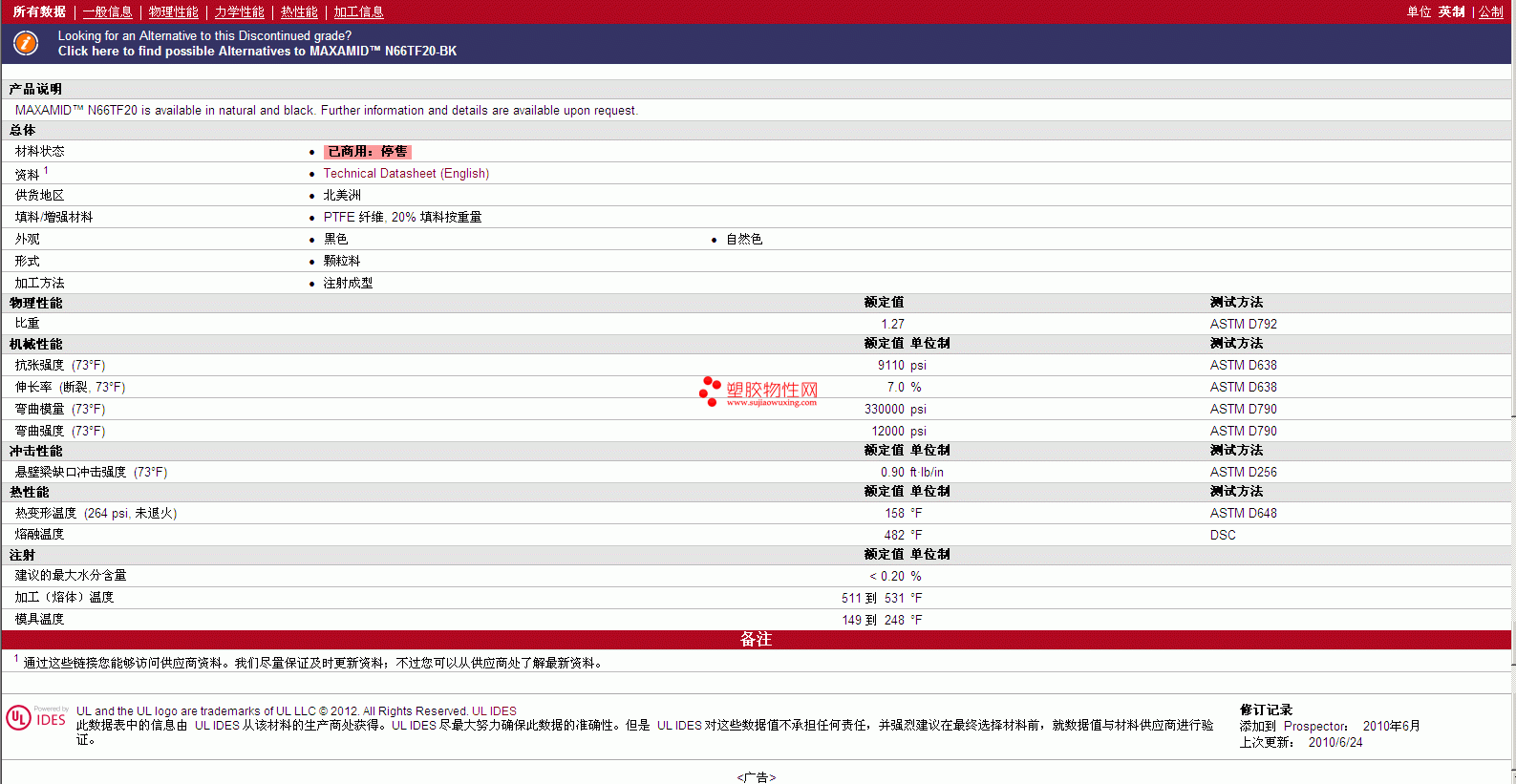
Task: Click the 已商用: 停售 status label
Action: (x=368, y=152)
